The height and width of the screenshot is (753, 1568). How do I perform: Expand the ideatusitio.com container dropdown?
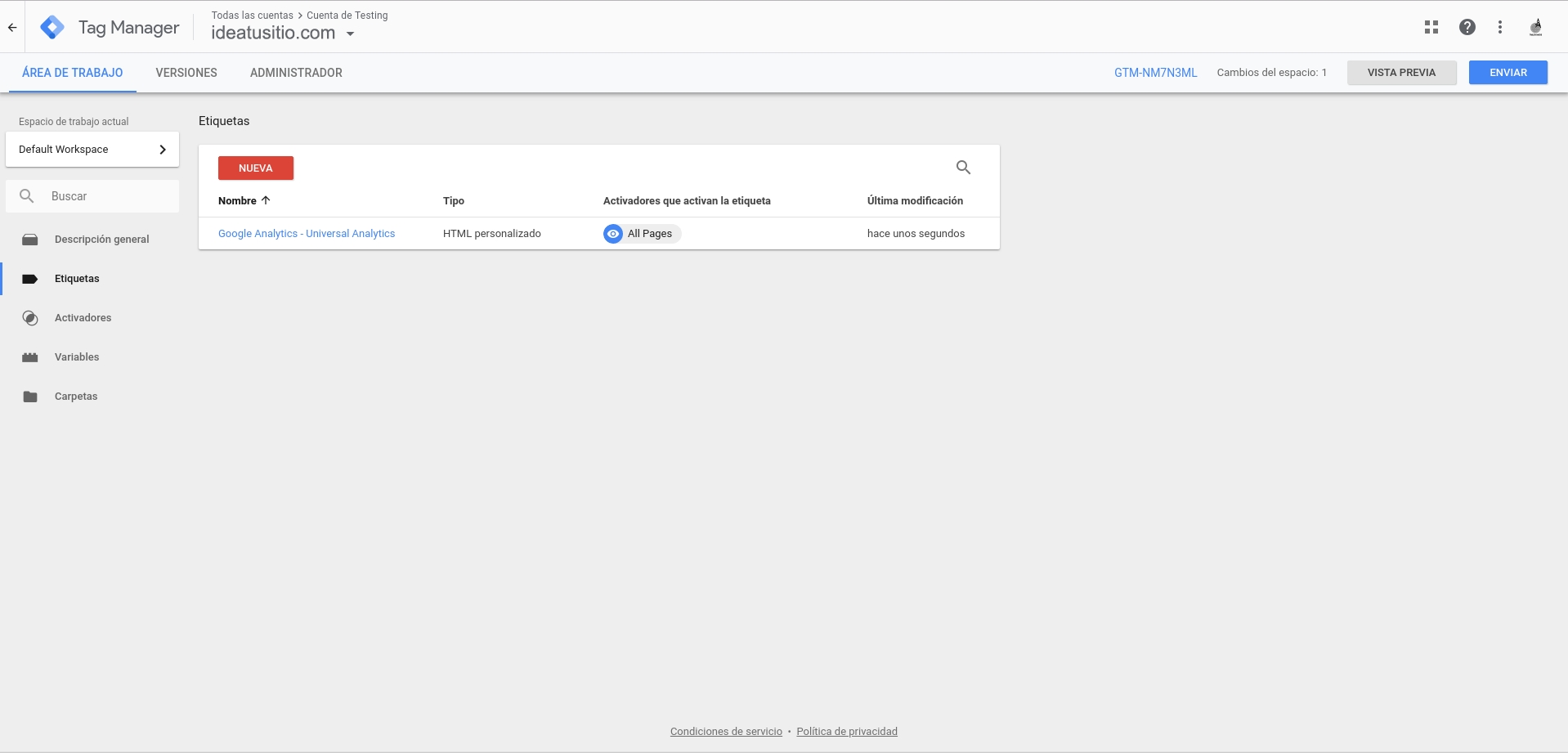[x=351, y=34]
